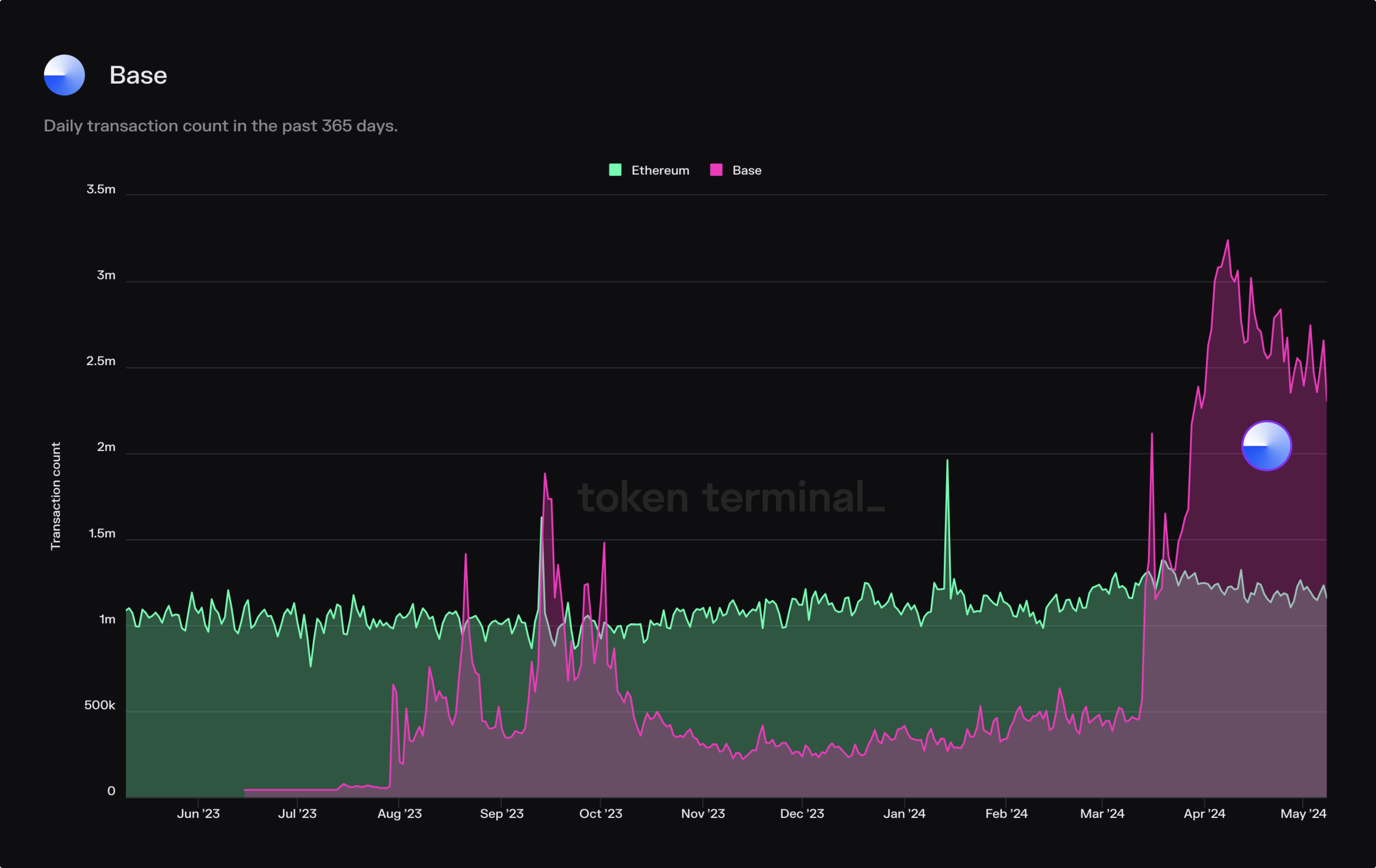This screenshot has width=1376, height=868.
Task: Toggle the Base pink legend swatch
Action: pos(716,170)
